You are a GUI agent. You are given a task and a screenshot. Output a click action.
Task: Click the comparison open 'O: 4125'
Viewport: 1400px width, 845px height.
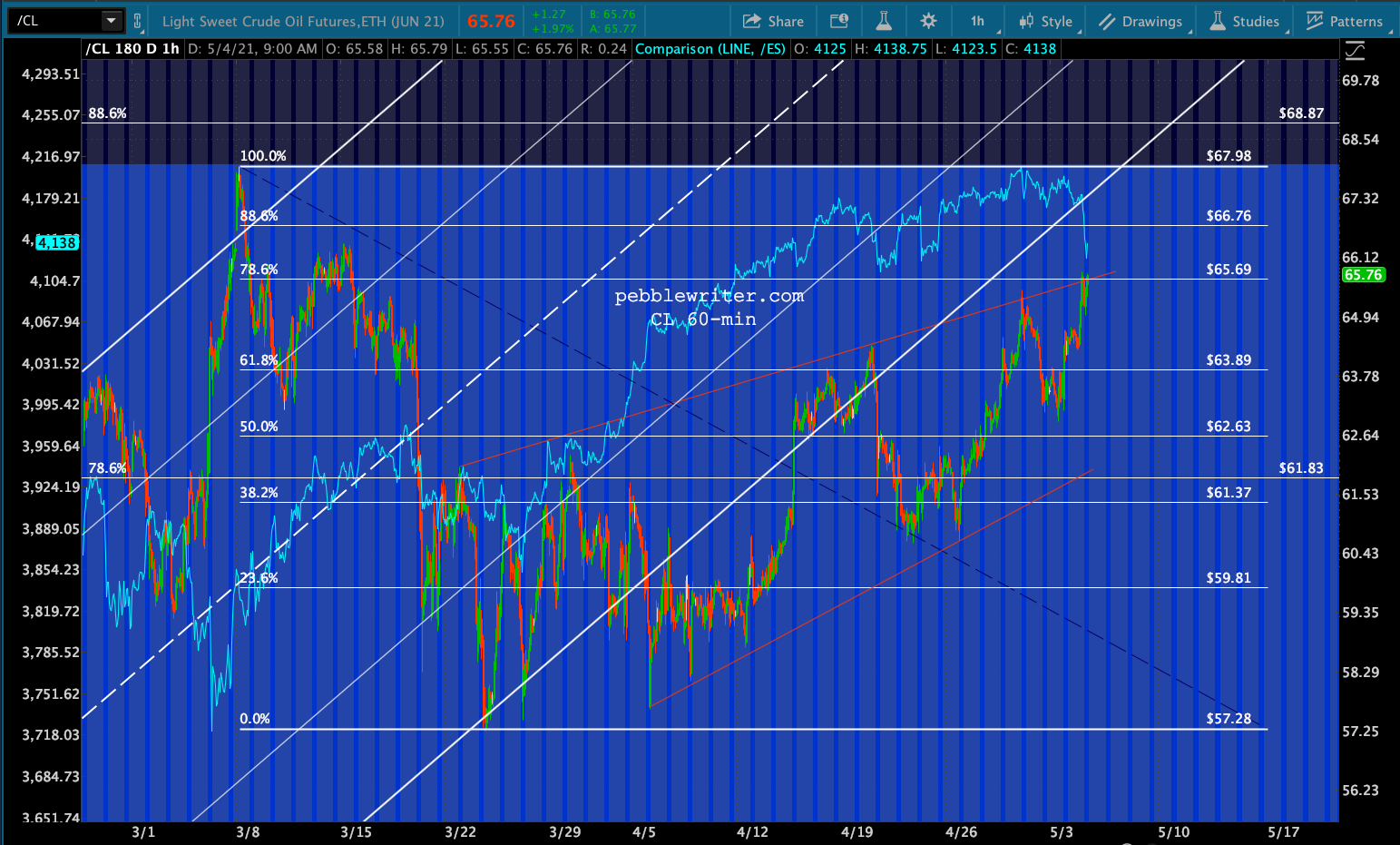click(x=820, y=49)
